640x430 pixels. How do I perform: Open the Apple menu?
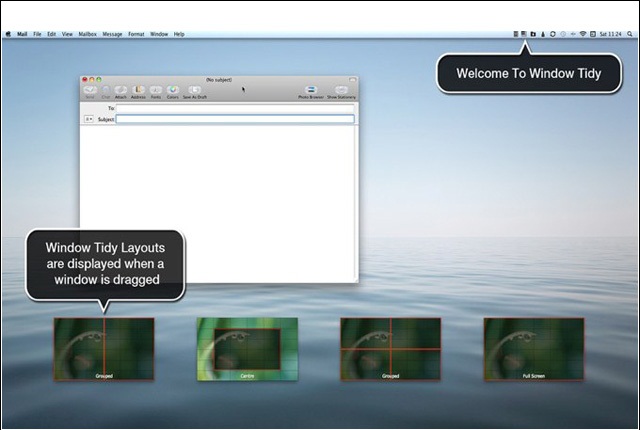tap(8, 34)
